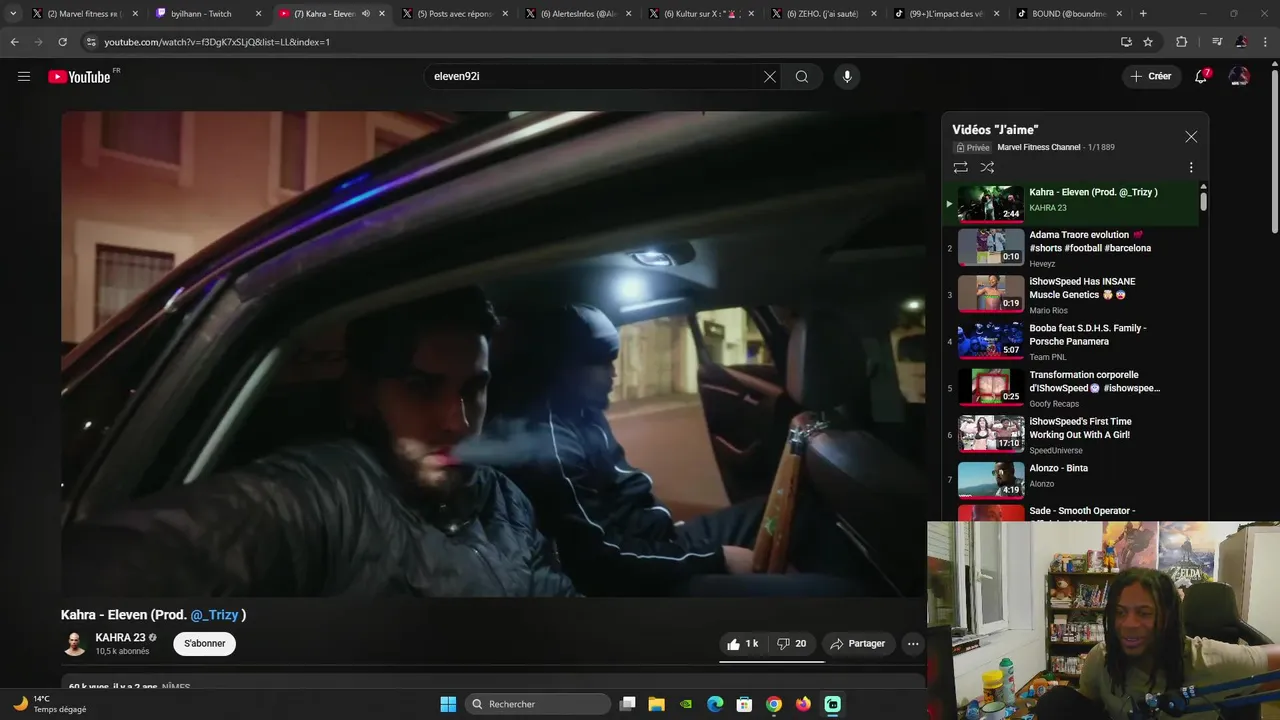
Task: Go back in browser history
Action: coord(14,42)
